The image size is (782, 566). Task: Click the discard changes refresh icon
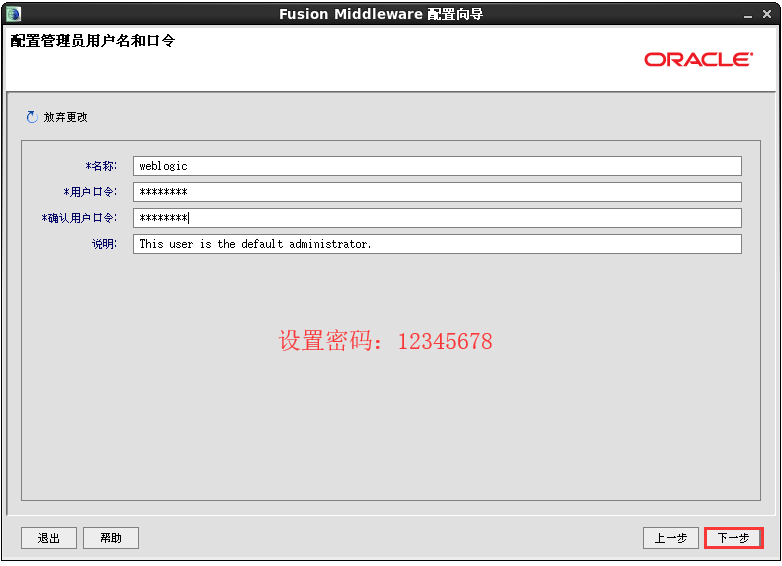pos(32,117)
